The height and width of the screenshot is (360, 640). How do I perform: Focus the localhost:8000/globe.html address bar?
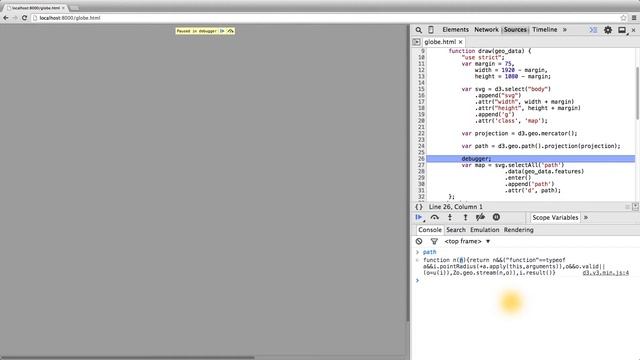(x=327, y=18)
